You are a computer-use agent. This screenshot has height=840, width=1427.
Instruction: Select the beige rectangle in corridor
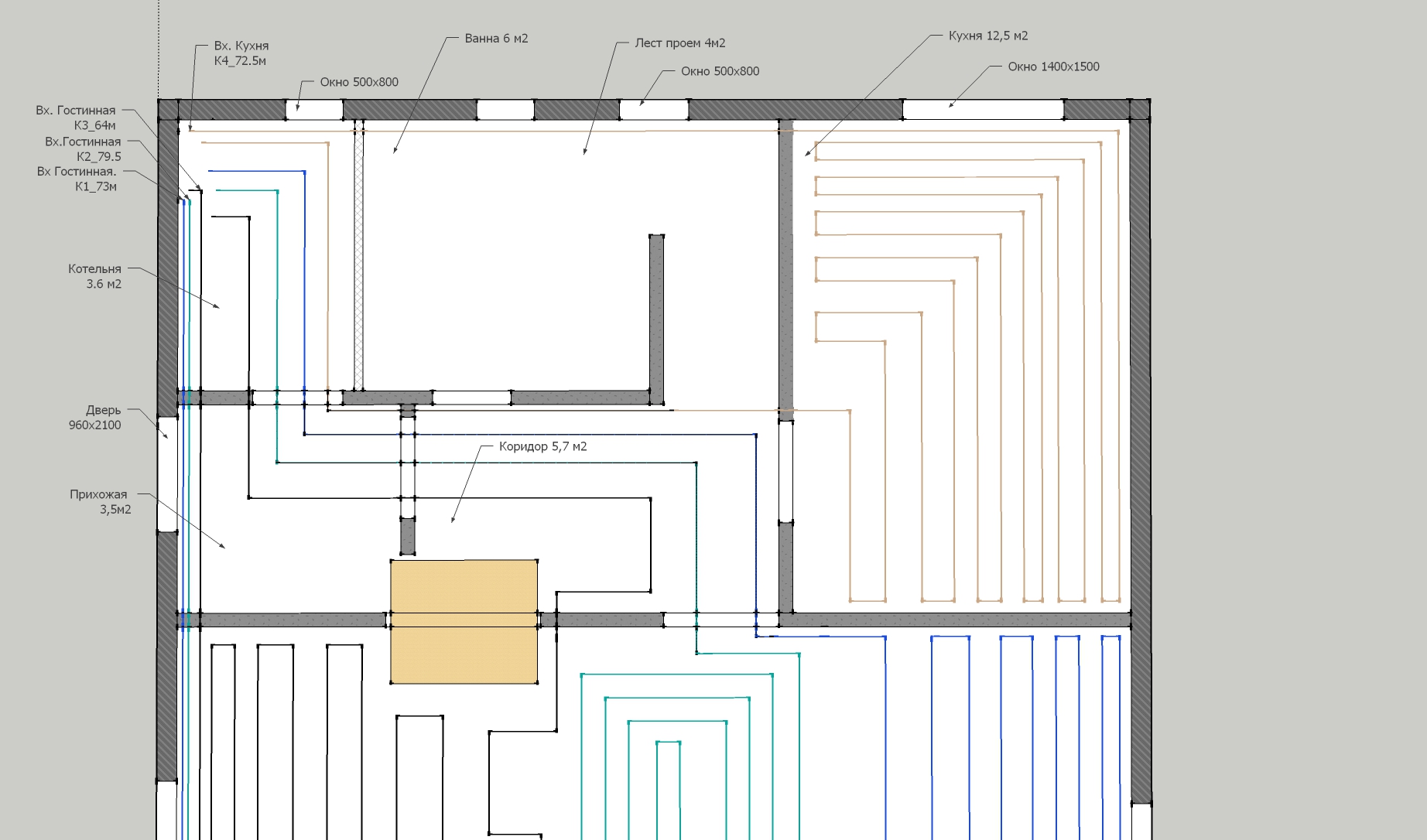point(464,622)
